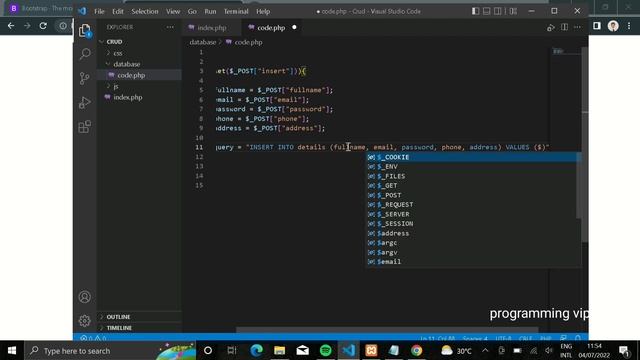Open the Run and Debug view

[84, 102]
